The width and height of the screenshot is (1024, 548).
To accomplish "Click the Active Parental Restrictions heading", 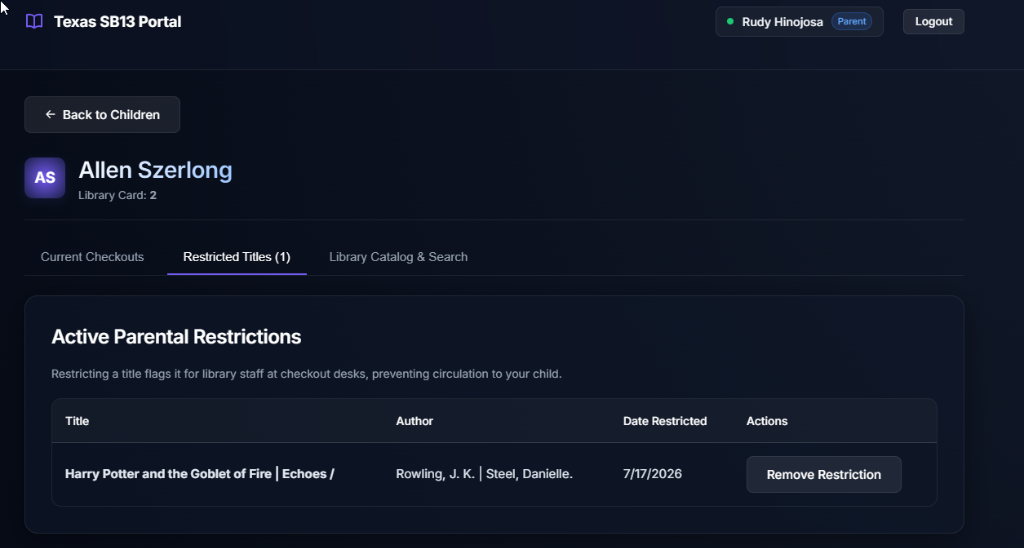I will 176,336.
